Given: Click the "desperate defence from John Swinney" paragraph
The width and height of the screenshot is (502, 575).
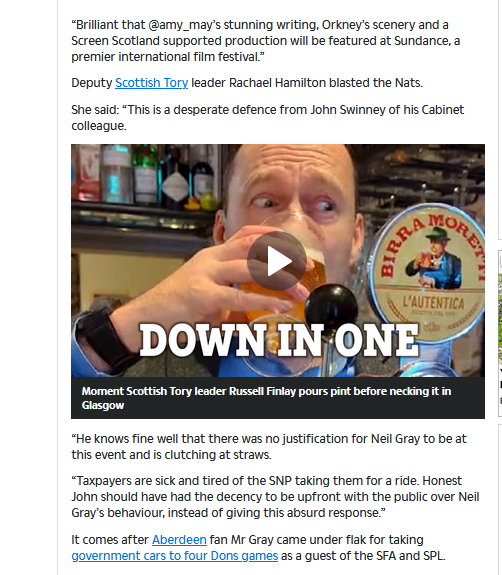Looking at the screenshot, I should point(267,118).
